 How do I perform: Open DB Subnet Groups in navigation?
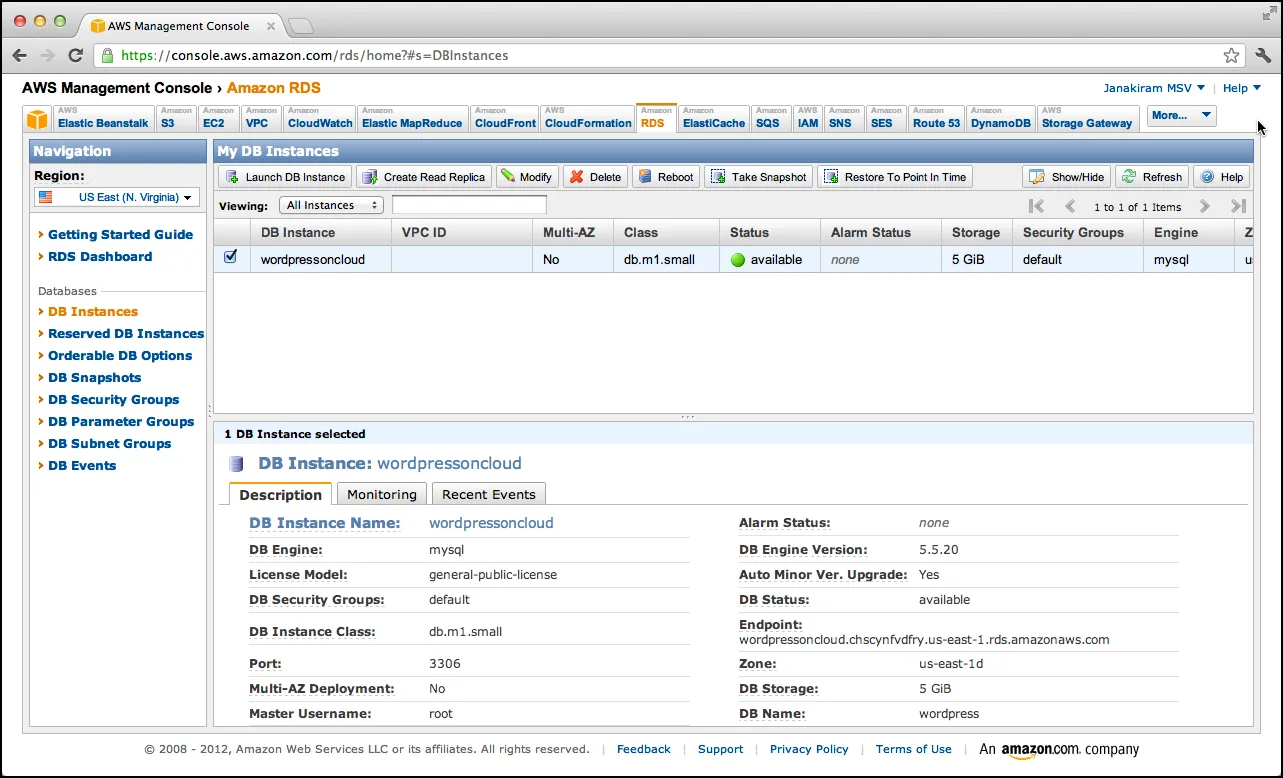pos(109,443)
